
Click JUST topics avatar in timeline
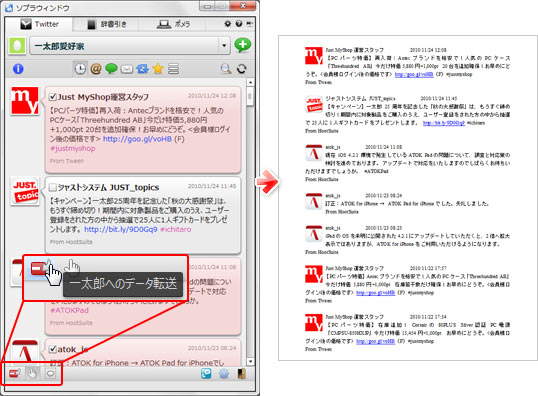coord(25,191)
